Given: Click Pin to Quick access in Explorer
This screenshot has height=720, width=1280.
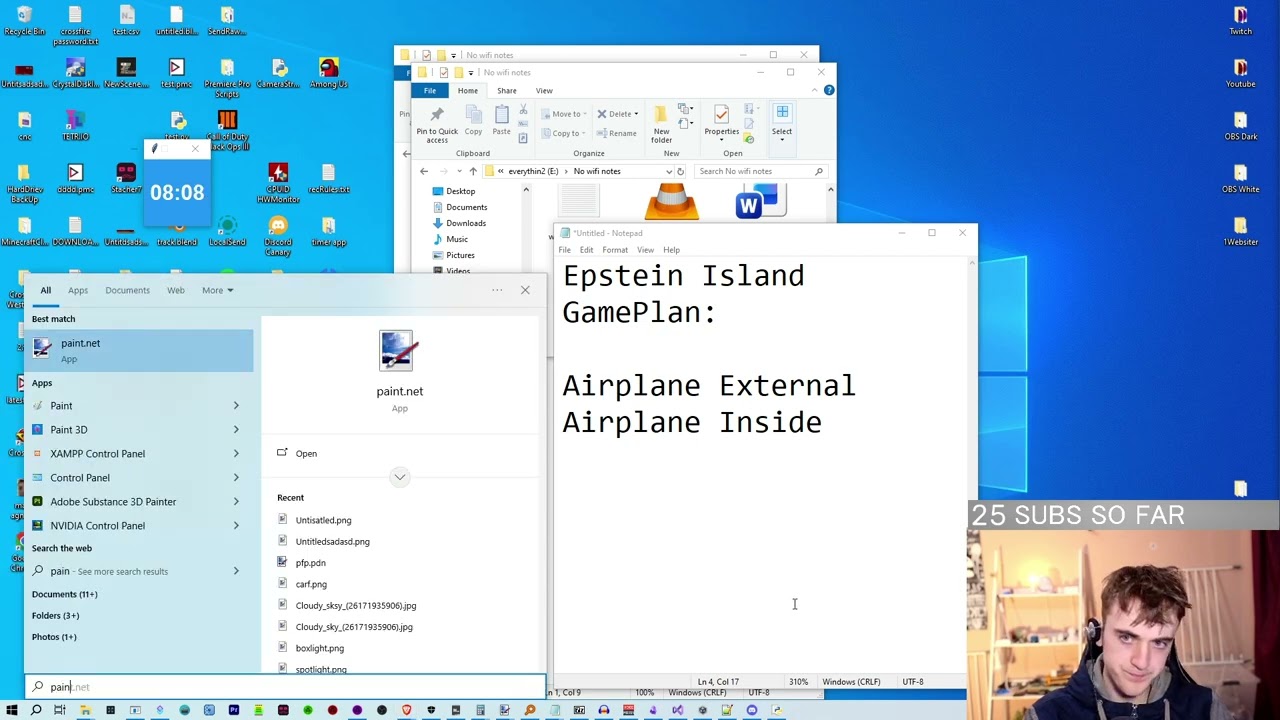Looking at the screenshot, I should (x=437, y=125).
